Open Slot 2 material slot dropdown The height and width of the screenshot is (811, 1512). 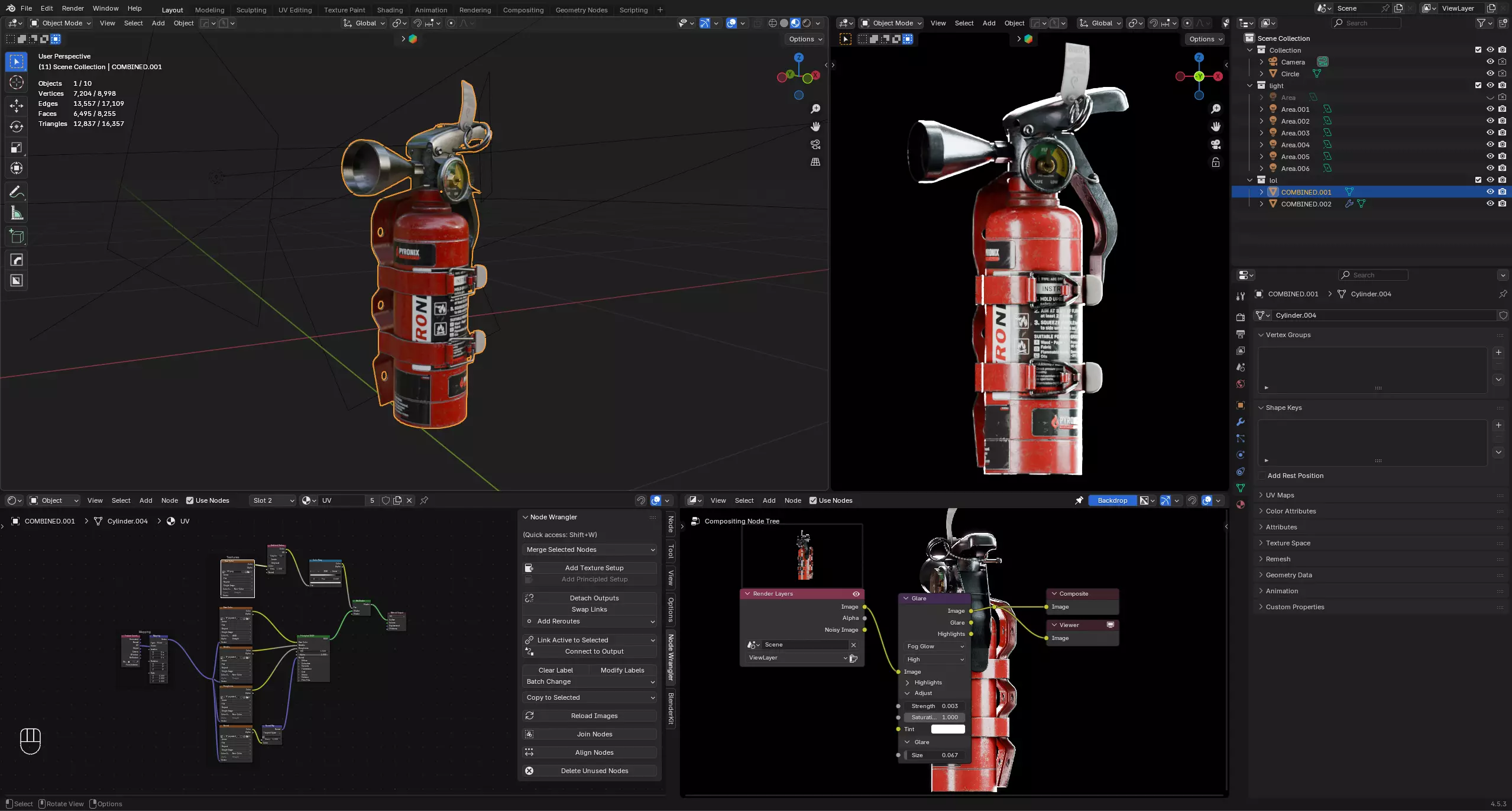(273, 500)
